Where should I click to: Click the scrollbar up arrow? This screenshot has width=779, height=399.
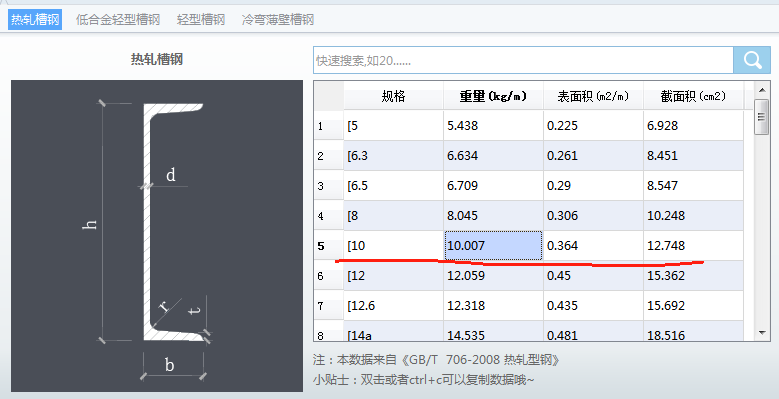tap(762, 90)
